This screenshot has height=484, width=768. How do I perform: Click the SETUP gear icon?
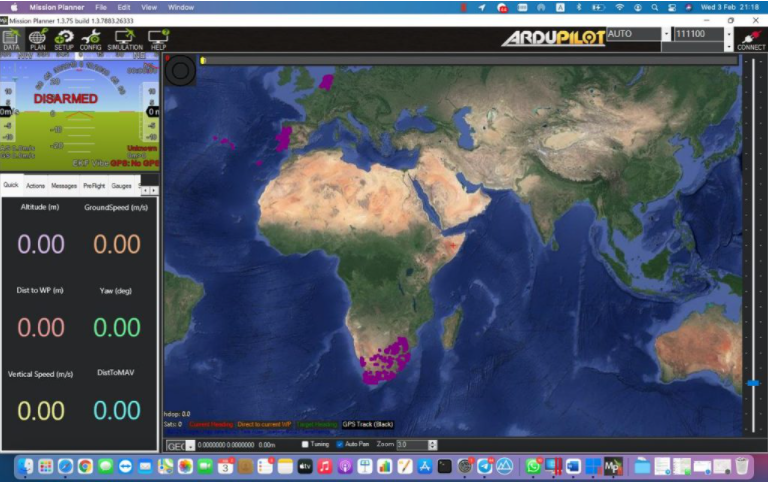point(64,39)
